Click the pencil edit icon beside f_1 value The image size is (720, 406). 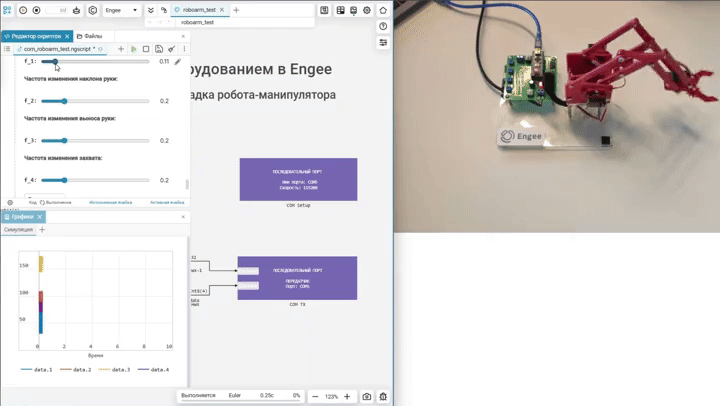[178, 62]
